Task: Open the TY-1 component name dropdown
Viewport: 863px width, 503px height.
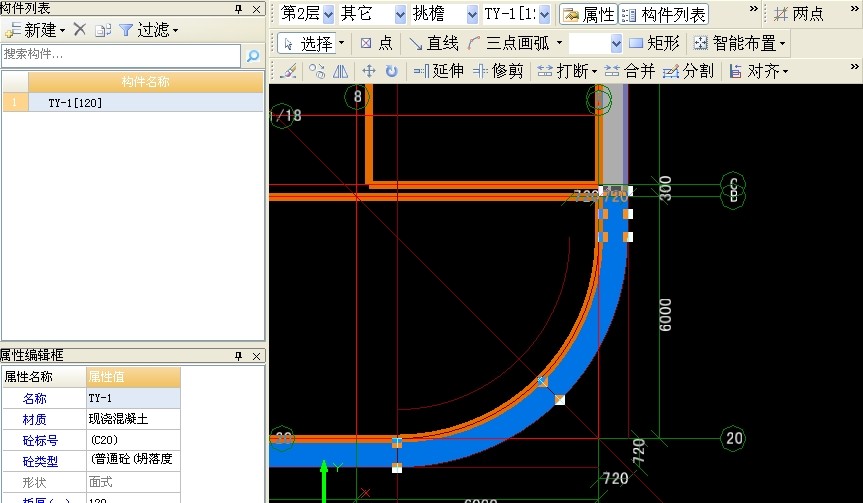Action: (544, 14)
